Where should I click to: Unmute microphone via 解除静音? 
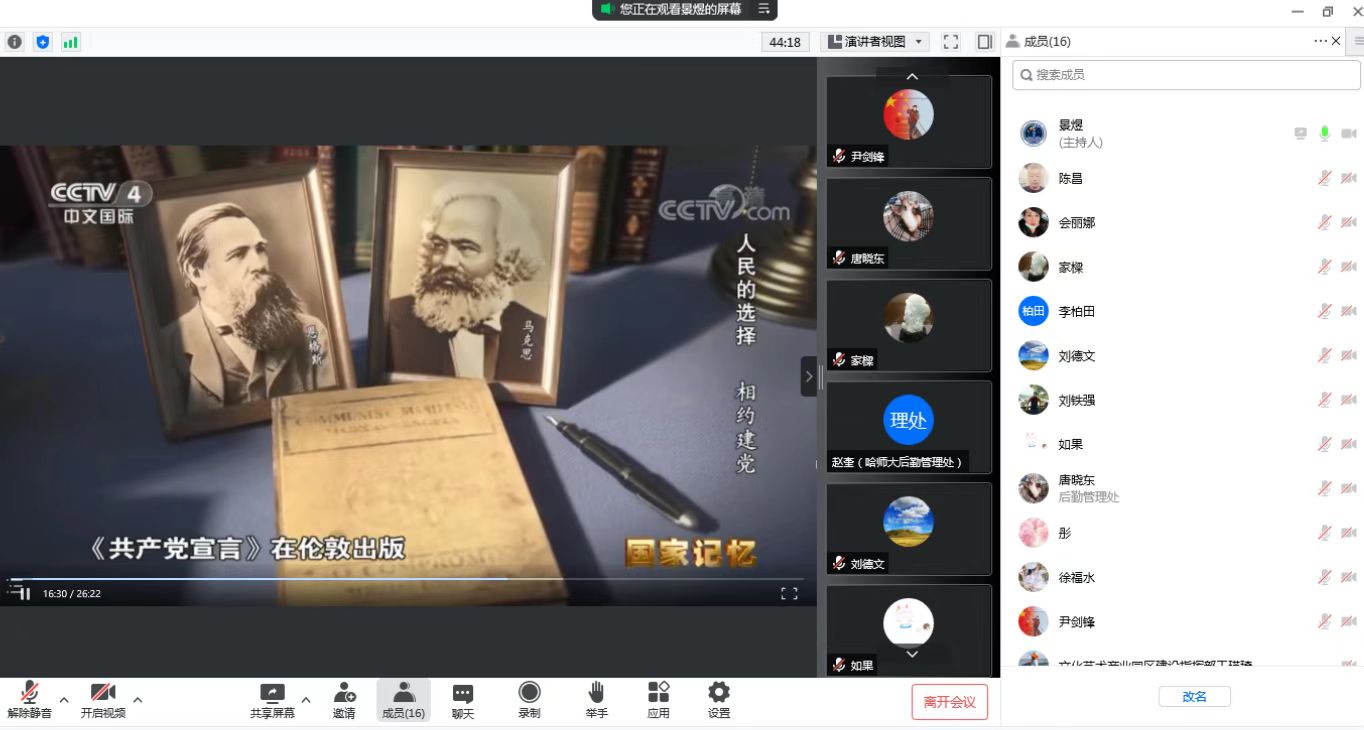click(29, 700)
